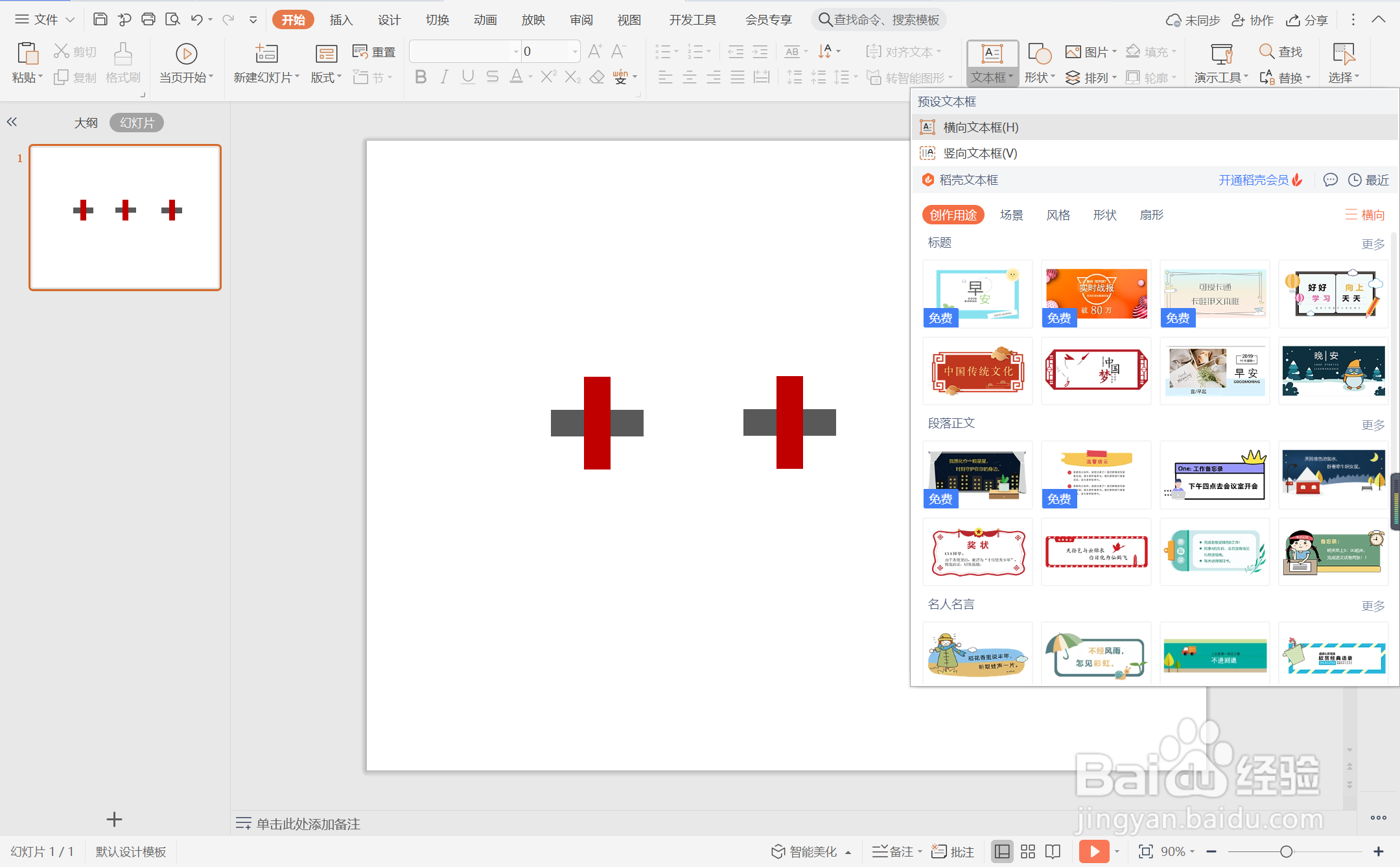Toggle Superscript formatting
This screenshot has width=1400, height=867.
click(x=548, y=77)
